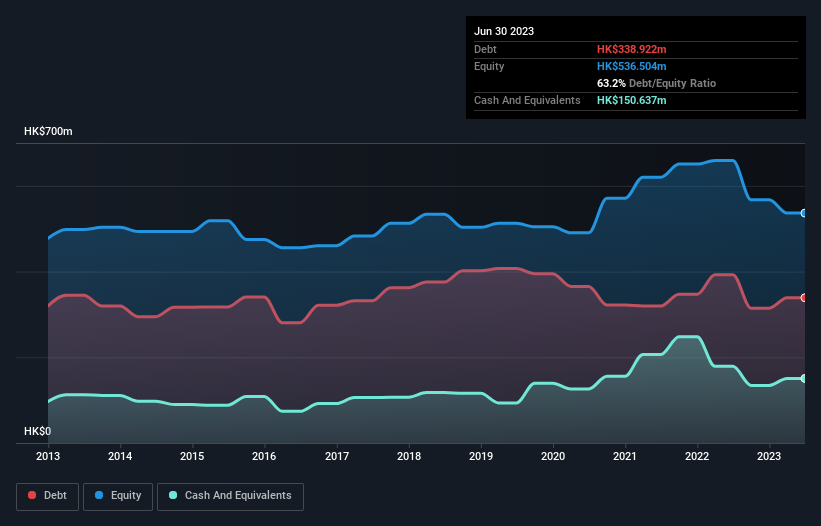
Task: Click the Debt endpoint marker on chart
Action: [804, 298]
